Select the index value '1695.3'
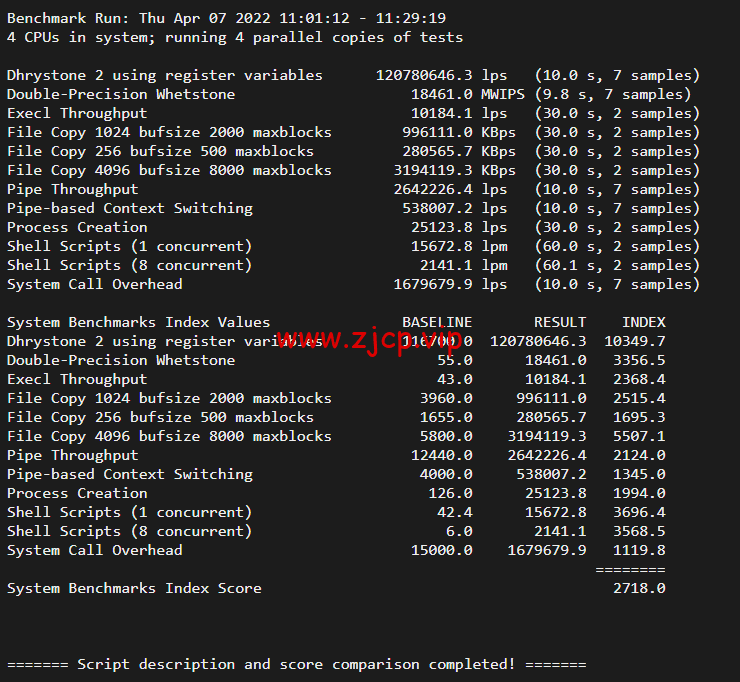 (x=639, y=418)
